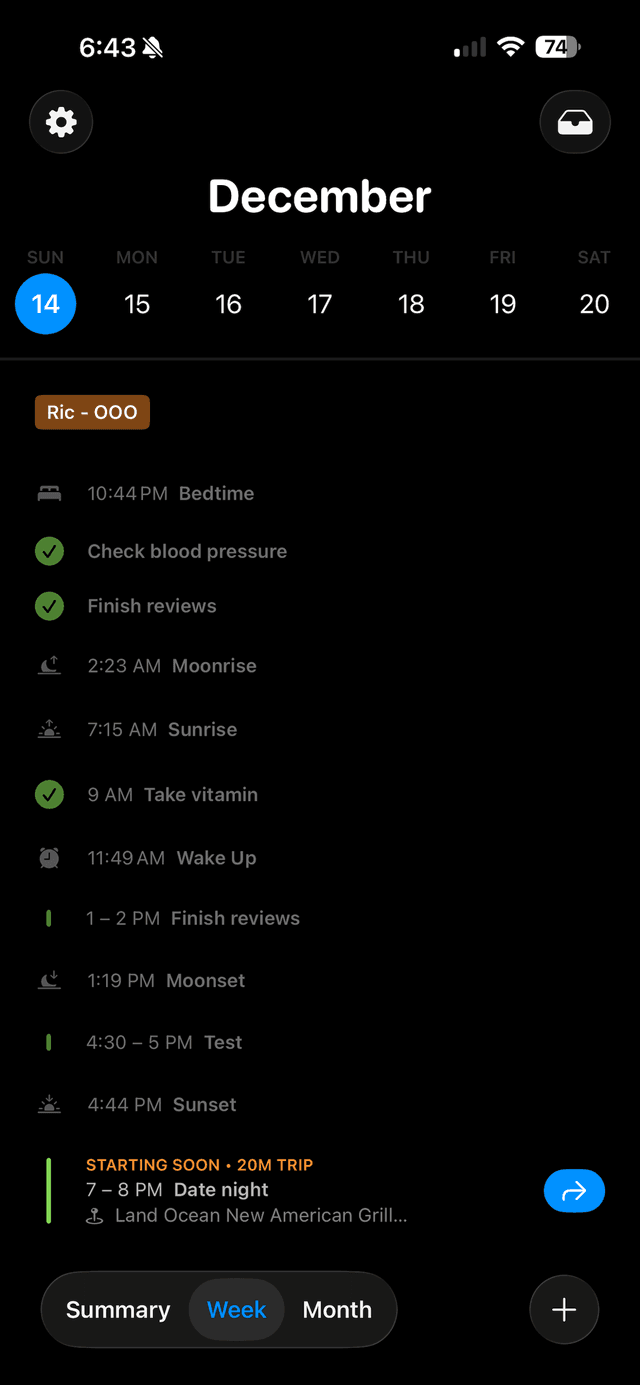This screenshot has height=1385, width=640.
Task: Tap the alarm clock icon beside Wake Up
Action: coord(49,858)
